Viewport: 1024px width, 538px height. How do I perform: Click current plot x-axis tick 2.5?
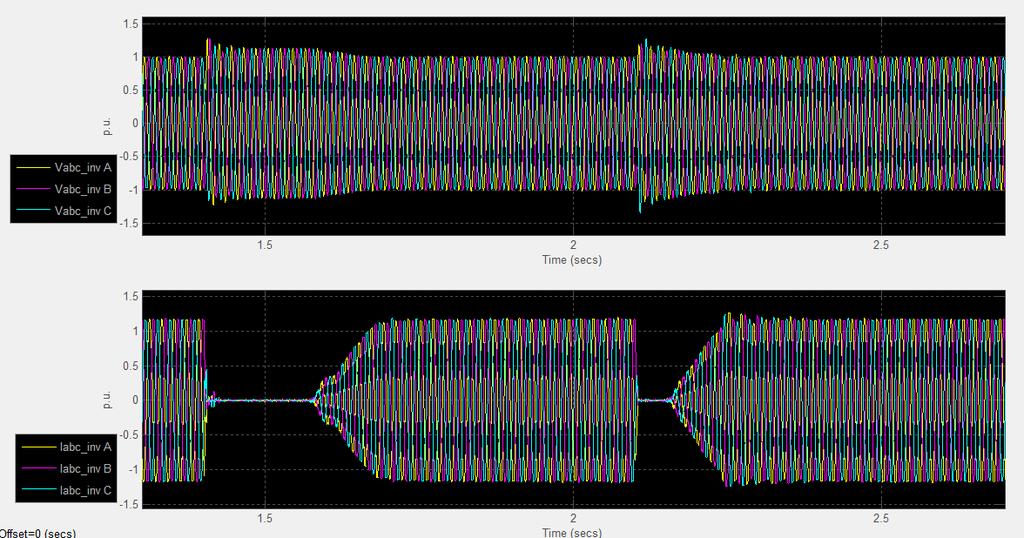click(x=881, y=518)
